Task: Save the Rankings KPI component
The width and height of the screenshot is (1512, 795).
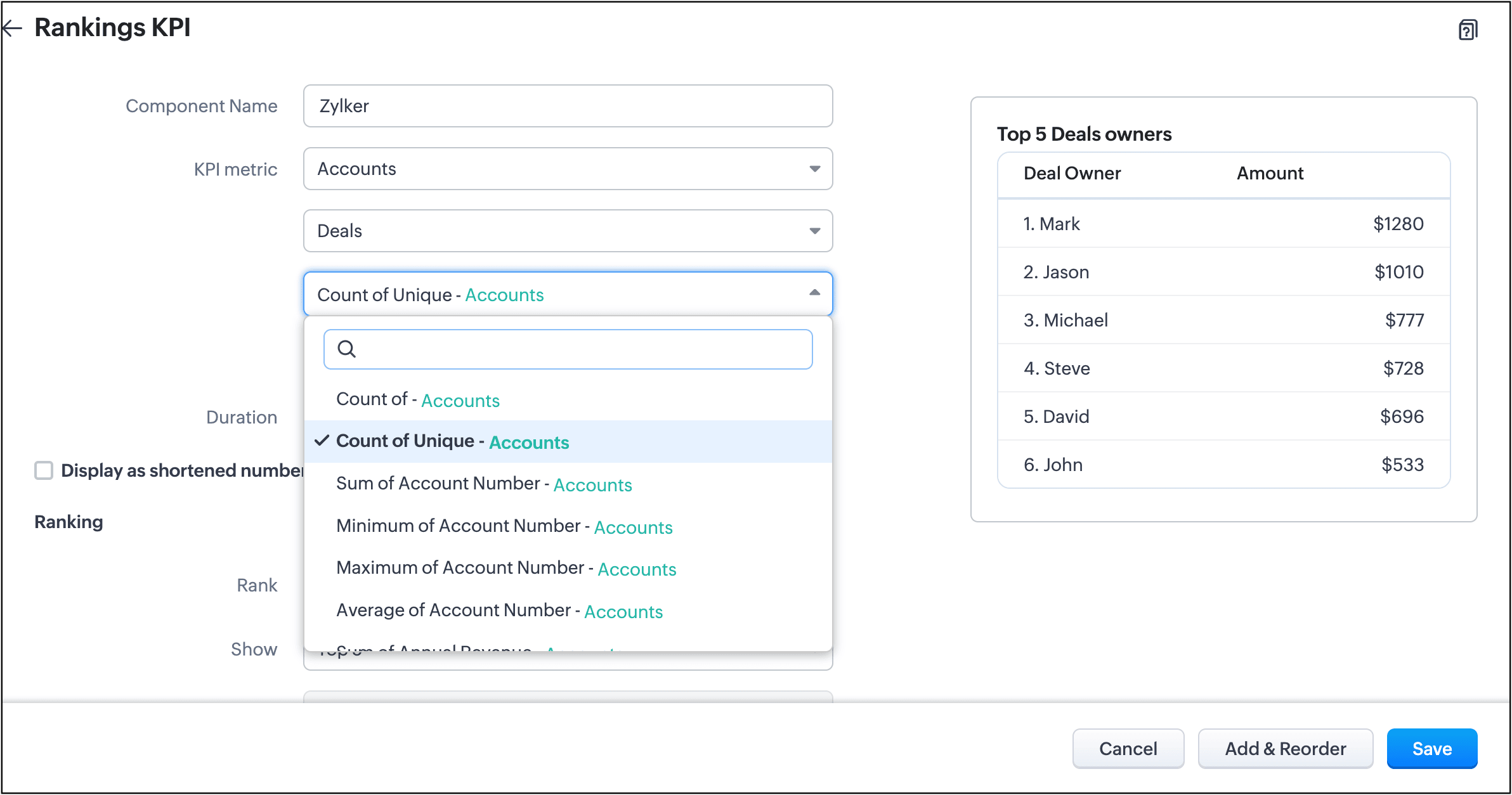Action: tap(1431, 748)
